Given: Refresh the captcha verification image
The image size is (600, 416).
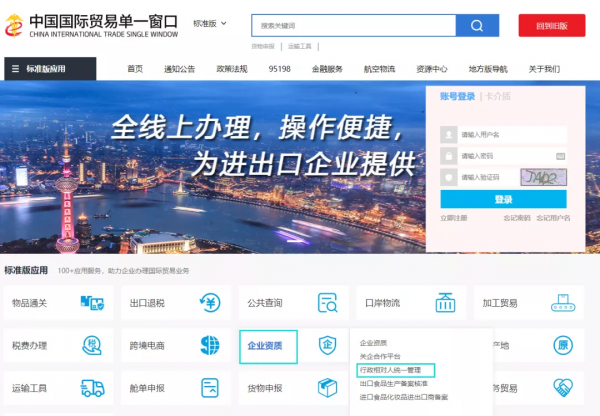Looking at the screenshot, I should (543, 177).
